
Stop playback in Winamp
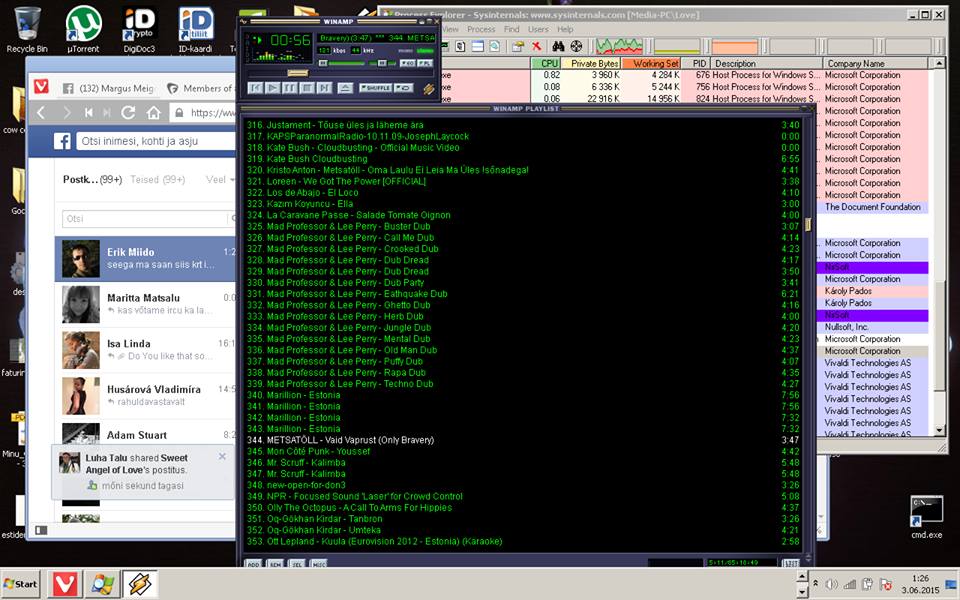(x=307, y=88)
